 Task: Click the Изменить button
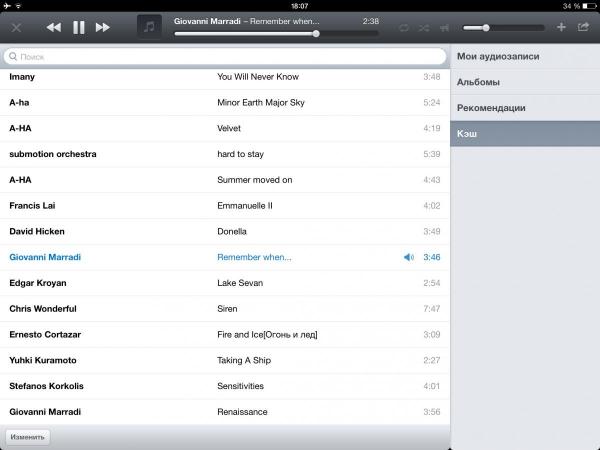tap(28, 437)
